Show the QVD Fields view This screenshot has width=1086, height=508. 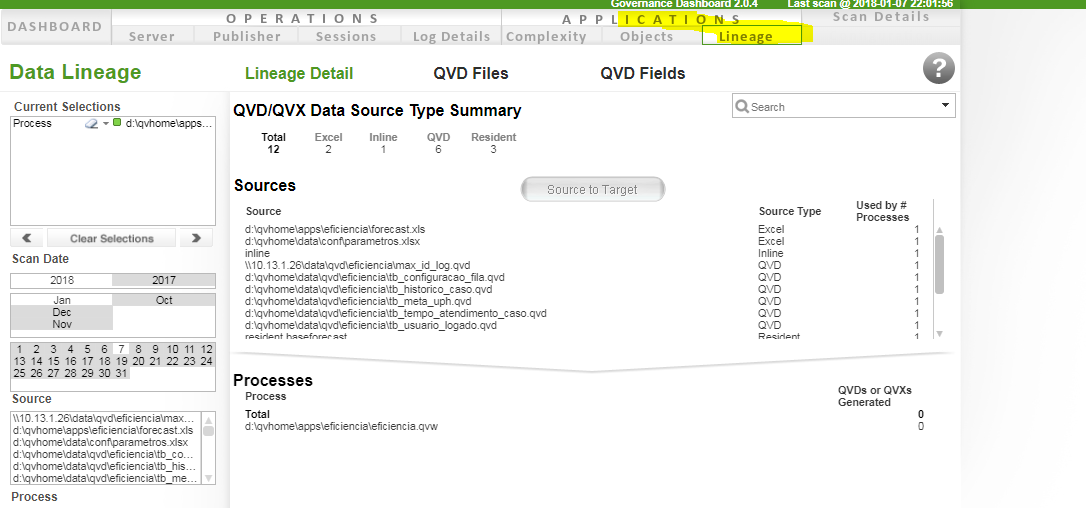point(643,73)
